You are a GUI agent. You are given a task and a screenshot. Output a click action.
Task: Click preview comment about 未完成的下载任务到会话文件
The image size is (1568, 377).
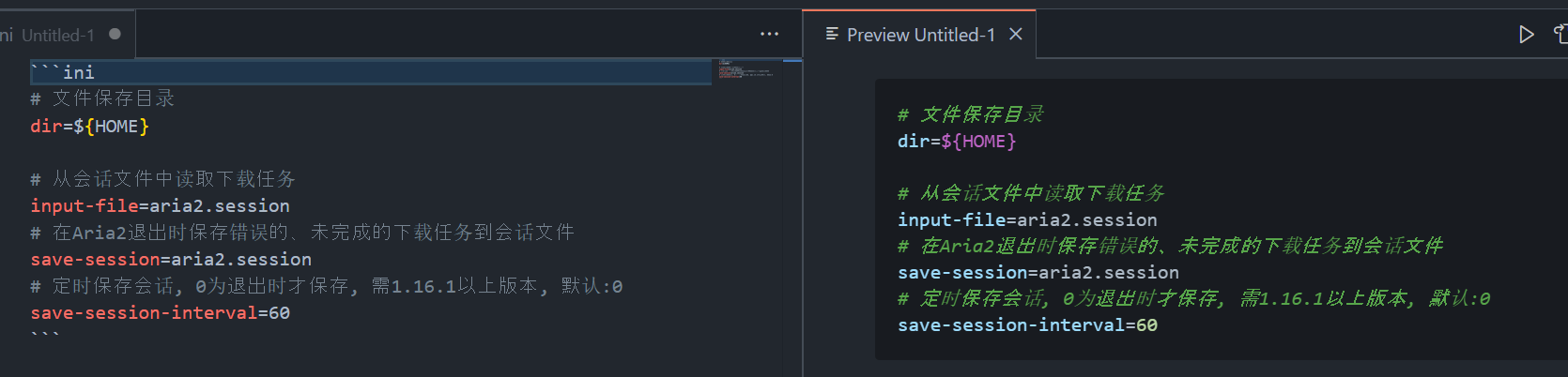[x=1170, y=246]
